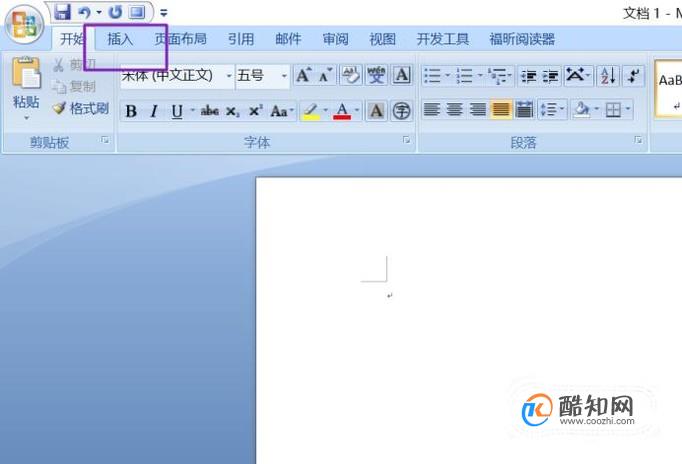Image resolution: width=682 pixels, height=464 pixels.
Task: Align text to the right
Action: coord(478,110)
